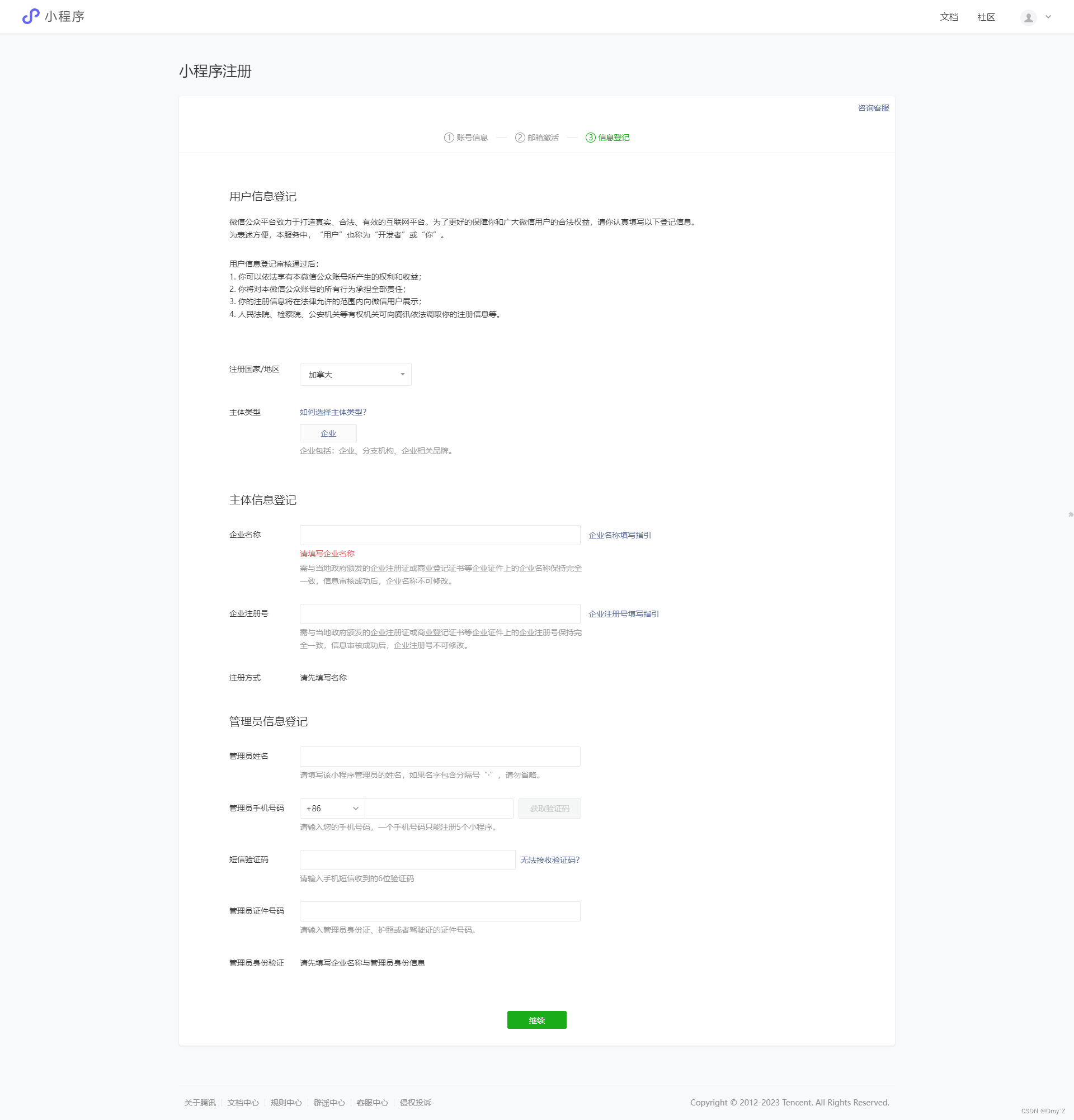Select step 3 信息登记
1074x1120 pixels.
coord(607,138)
